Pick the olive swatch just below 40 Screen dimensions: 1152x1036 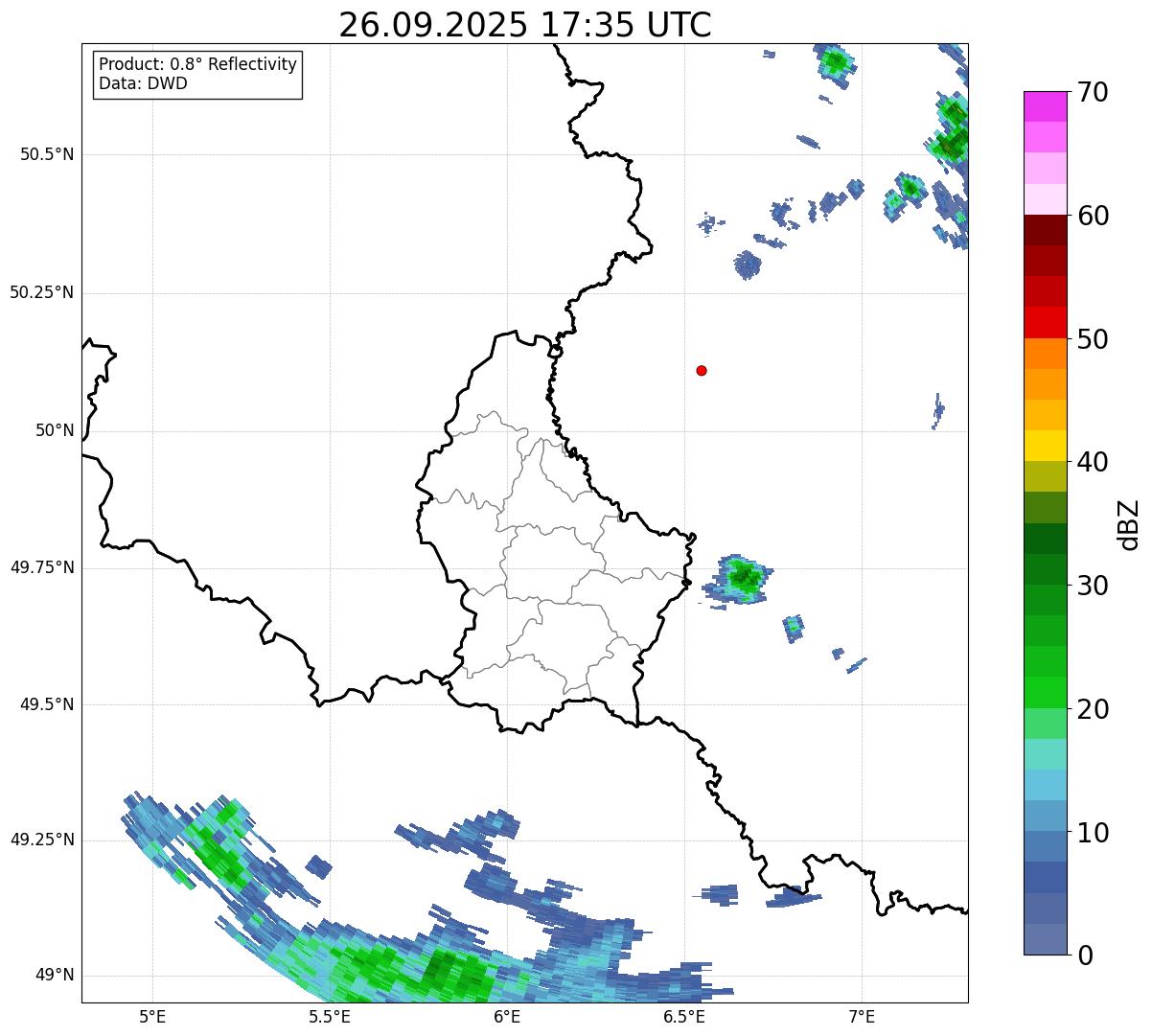[1046, 476]
